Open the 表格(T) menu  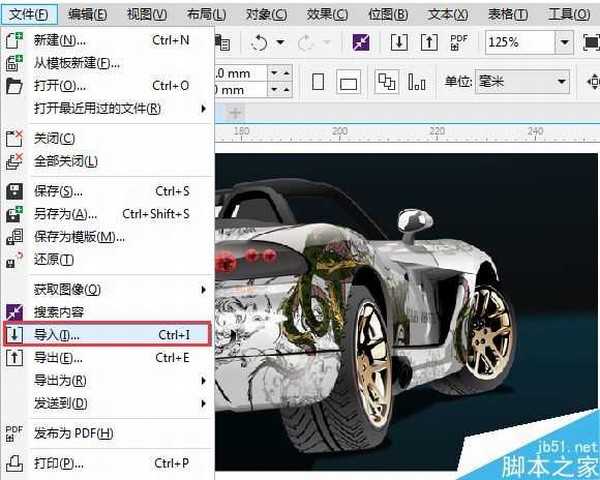508,15
